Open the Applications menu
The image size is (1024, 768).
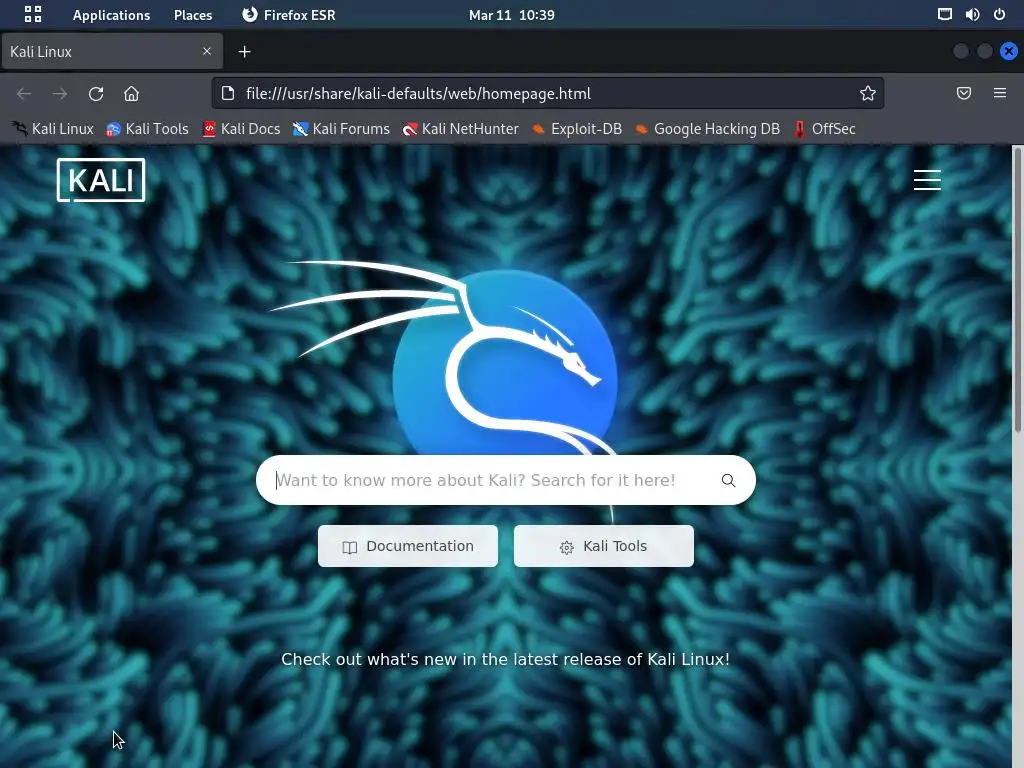[111, 15]
